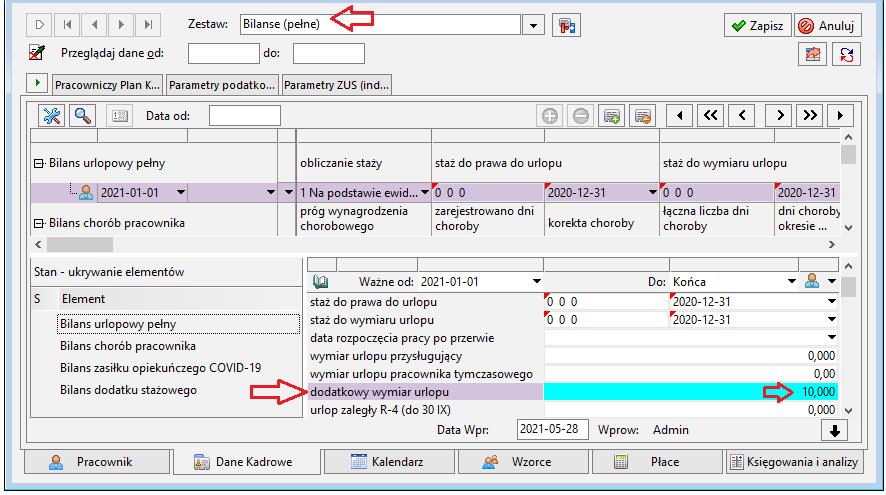
Task: Click the book icon next to Ważne od
Action: coord(320,281)
